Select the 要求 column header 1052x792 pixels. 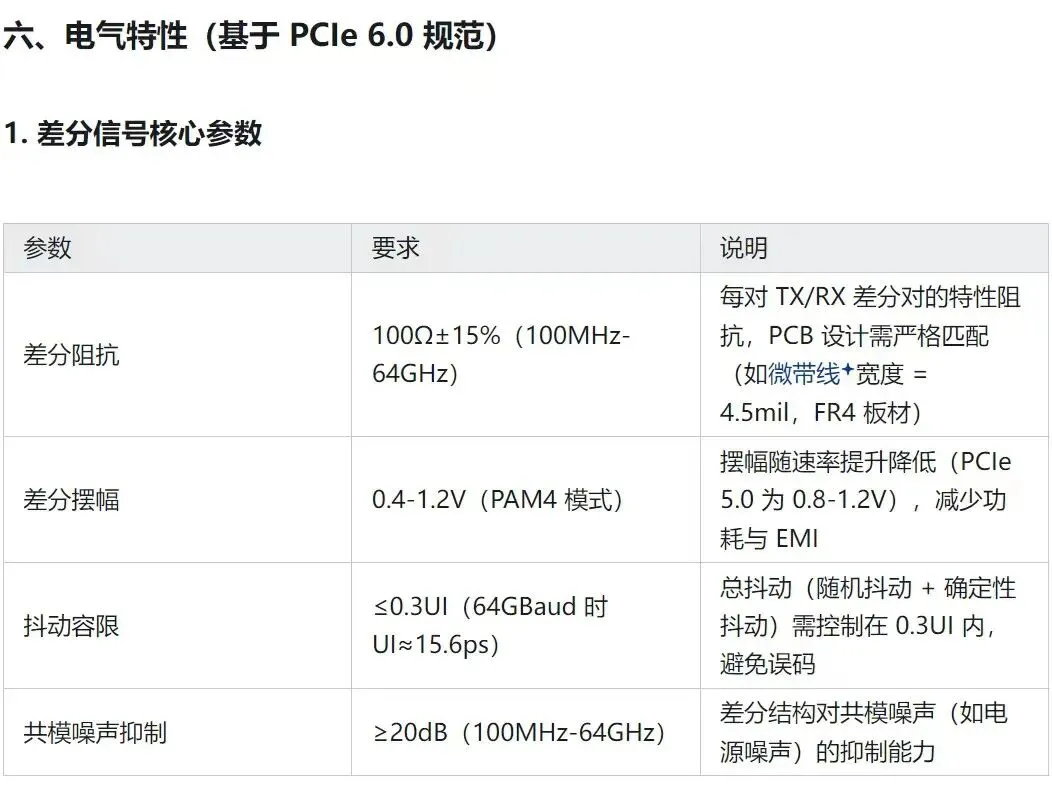click(396, 248)
